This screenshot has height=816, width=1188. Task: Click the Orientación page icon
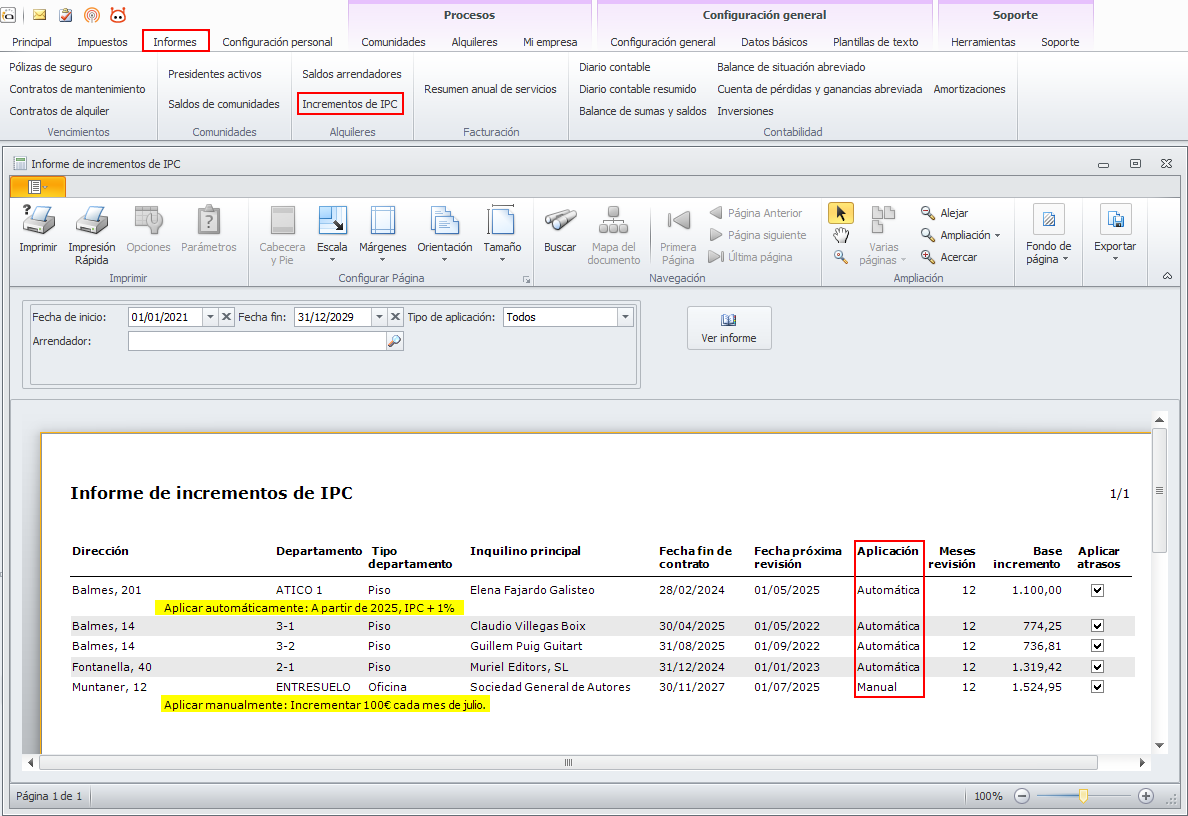444,221
